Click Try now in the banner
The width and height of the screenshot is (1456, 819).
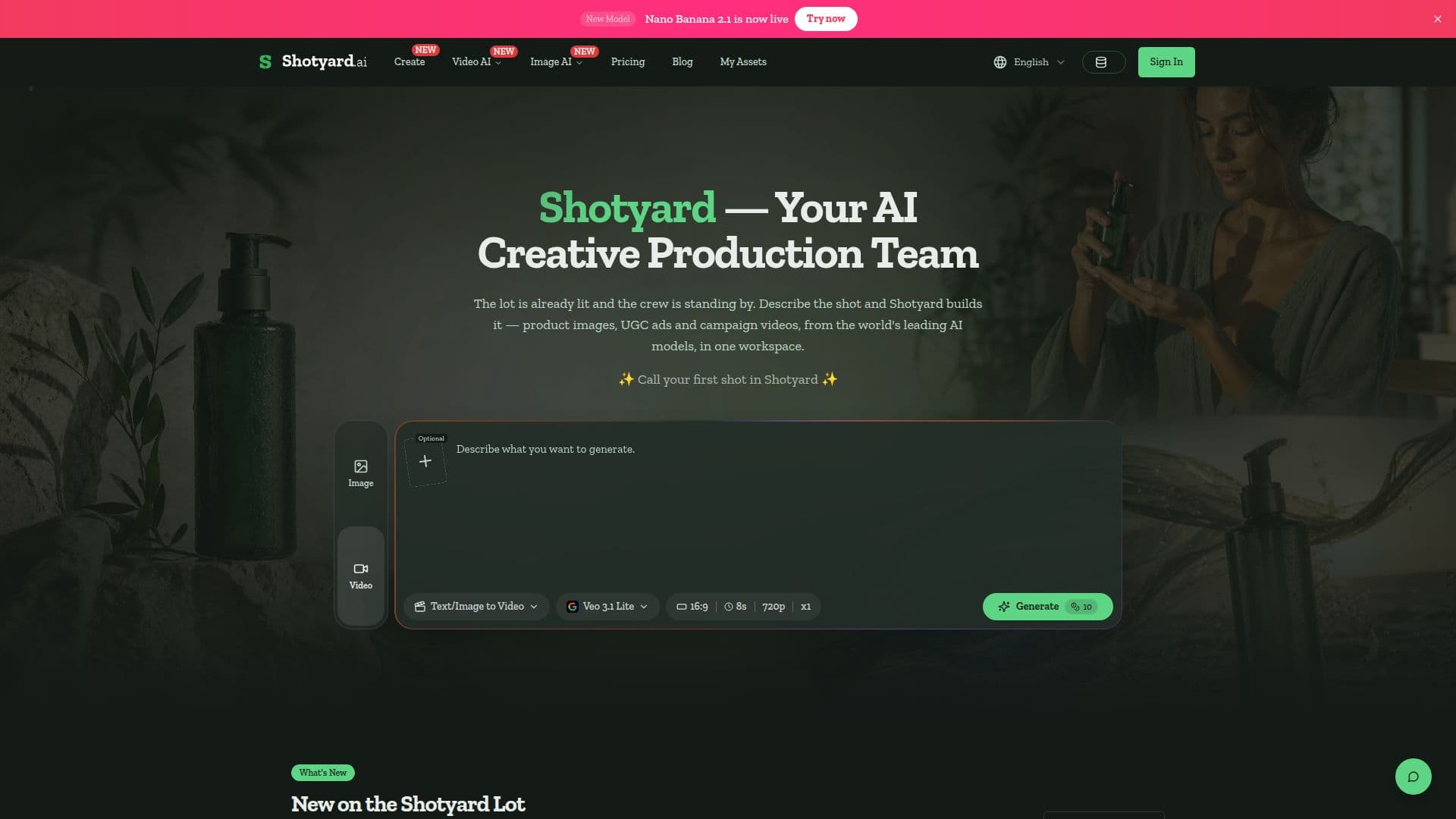point(826,19)
